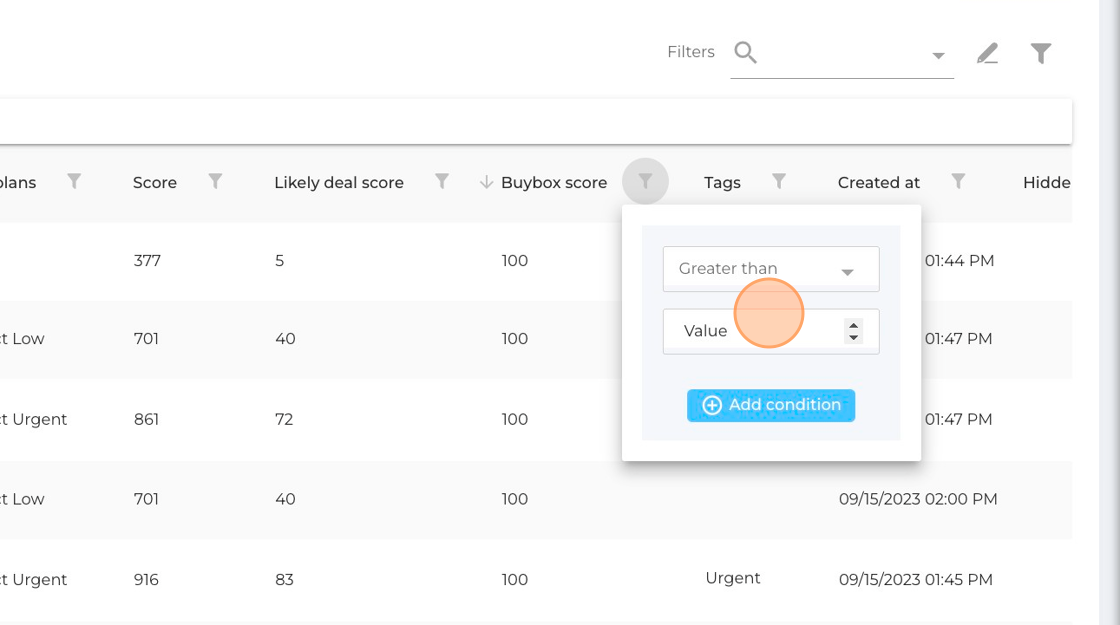Select score cell 861
This screenshot has height=625, width=1120.
(146, 419)
